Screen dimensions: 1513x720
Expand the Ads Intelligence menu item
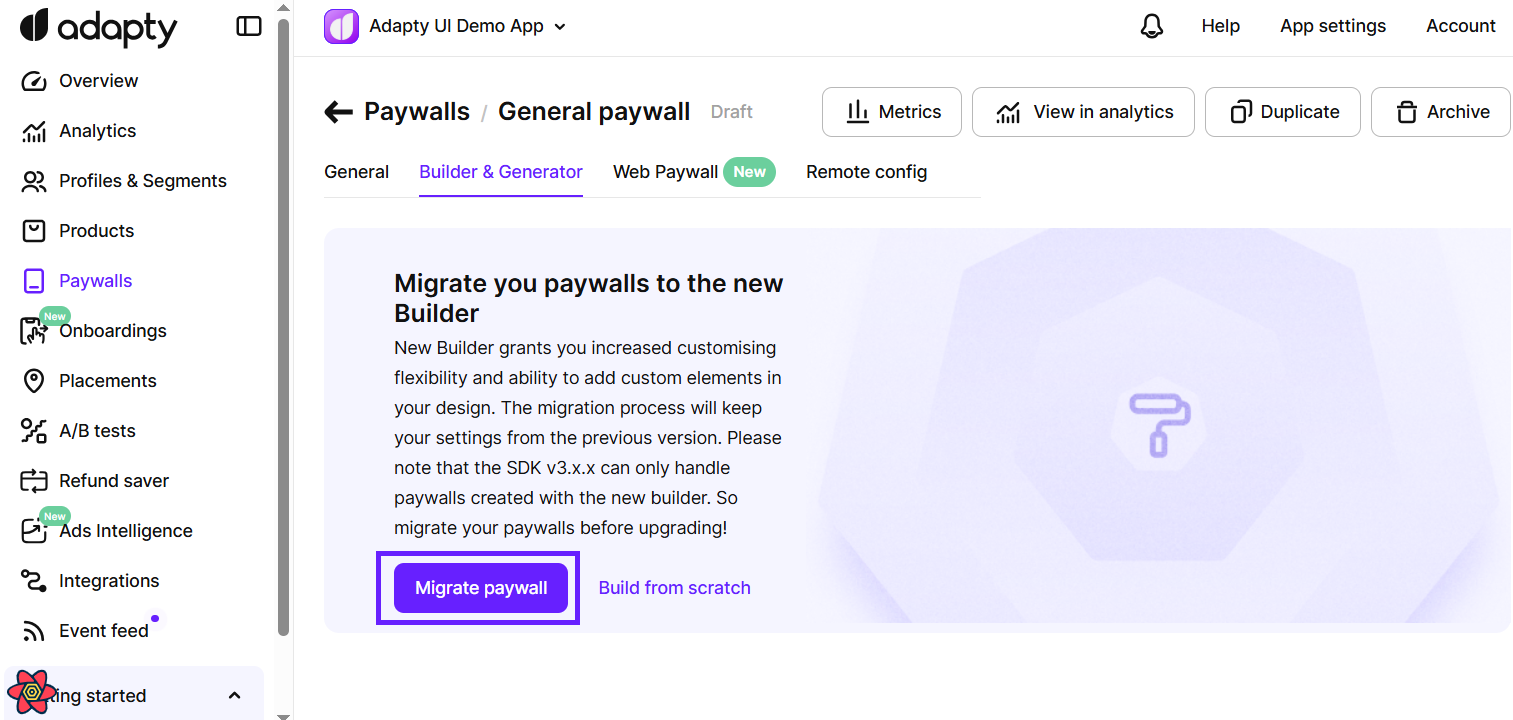pos(125,530)
